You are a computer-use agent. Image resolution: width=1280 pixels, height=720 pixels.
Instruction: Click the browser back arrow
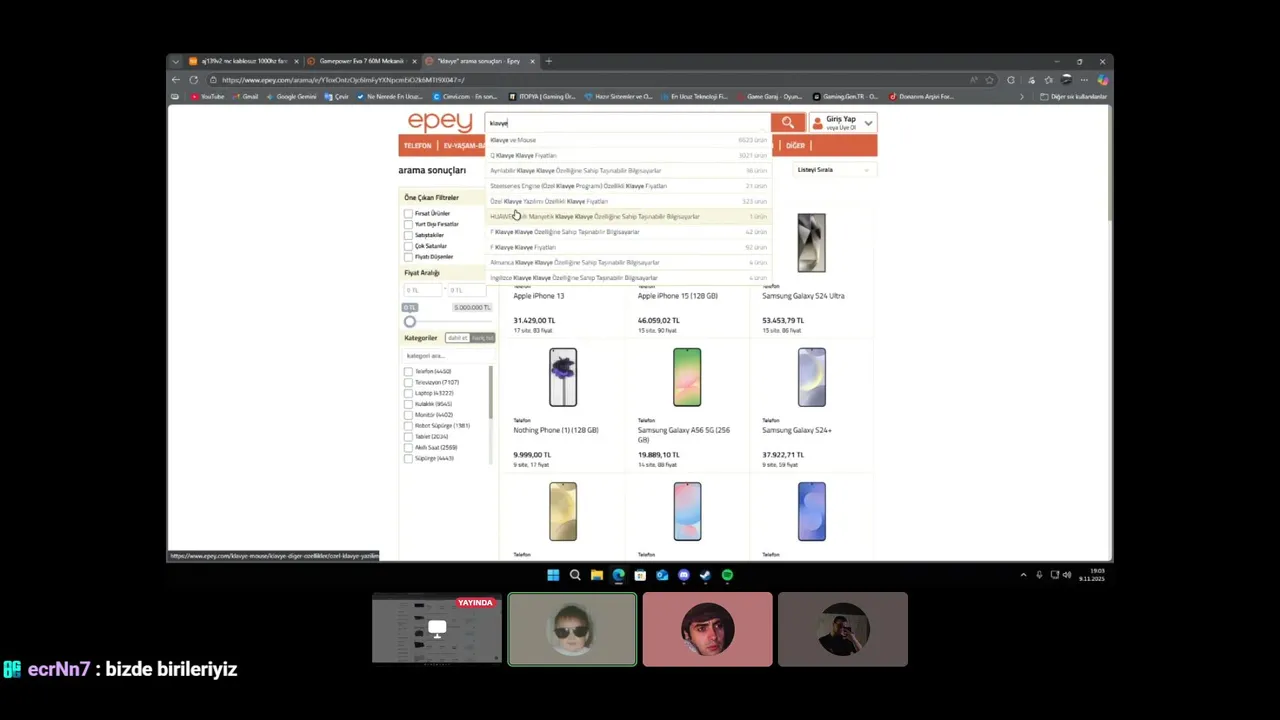(176, 80)
